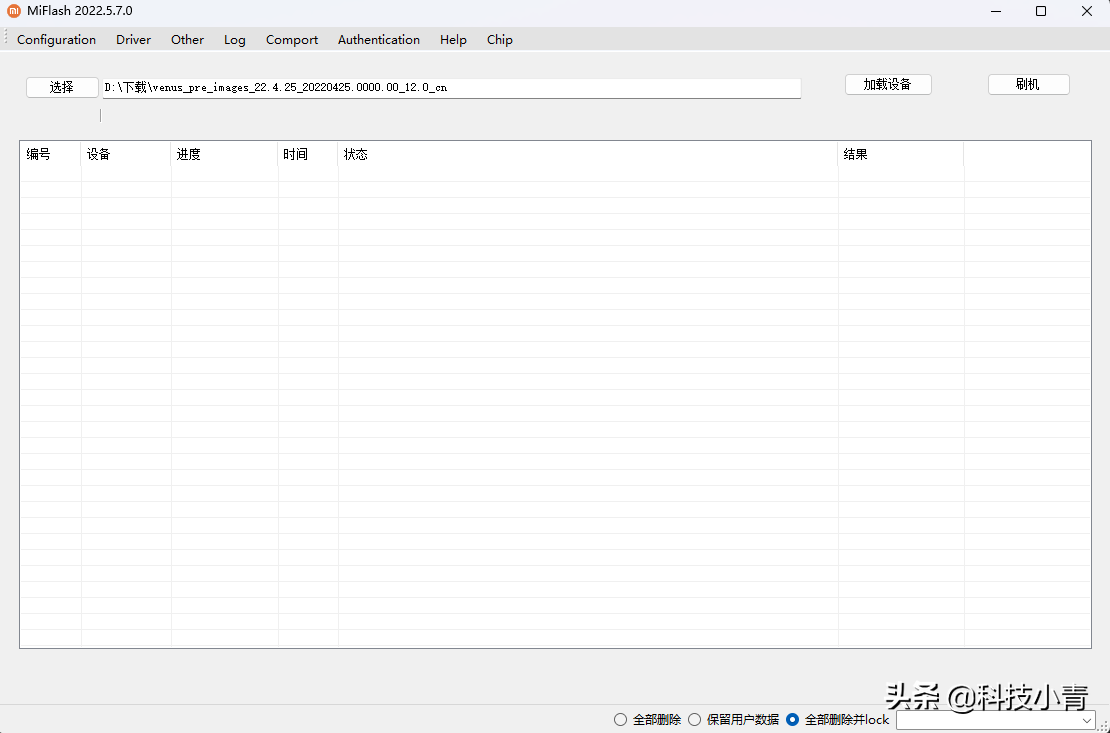Screen dimensions: 1110x733
Task: Click the MiFlash app icon in titlebar
Action: point(12,11)
